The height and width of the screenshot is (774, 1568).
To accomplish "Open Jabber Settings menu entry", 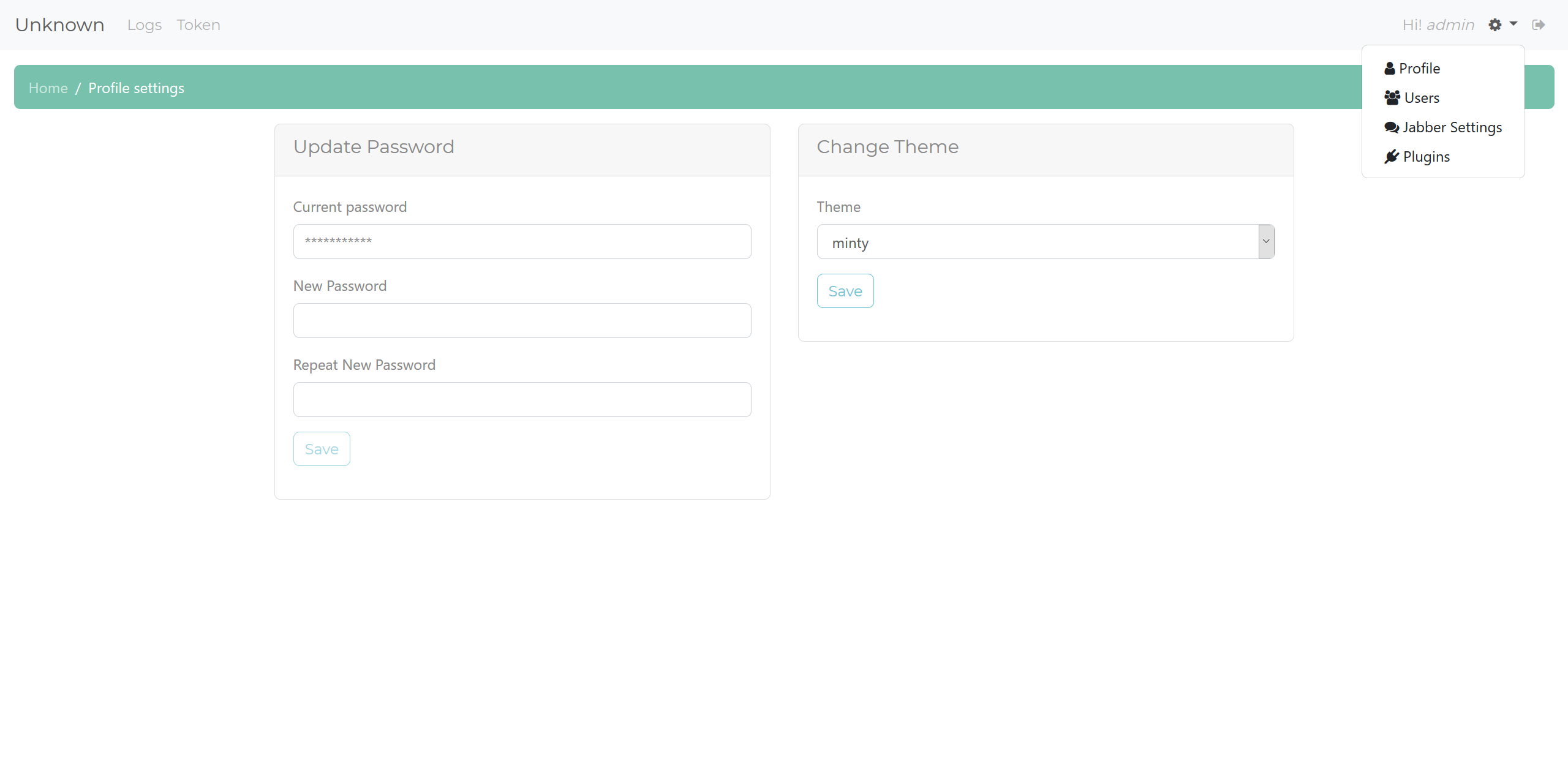I will (x=1443, y=127).
